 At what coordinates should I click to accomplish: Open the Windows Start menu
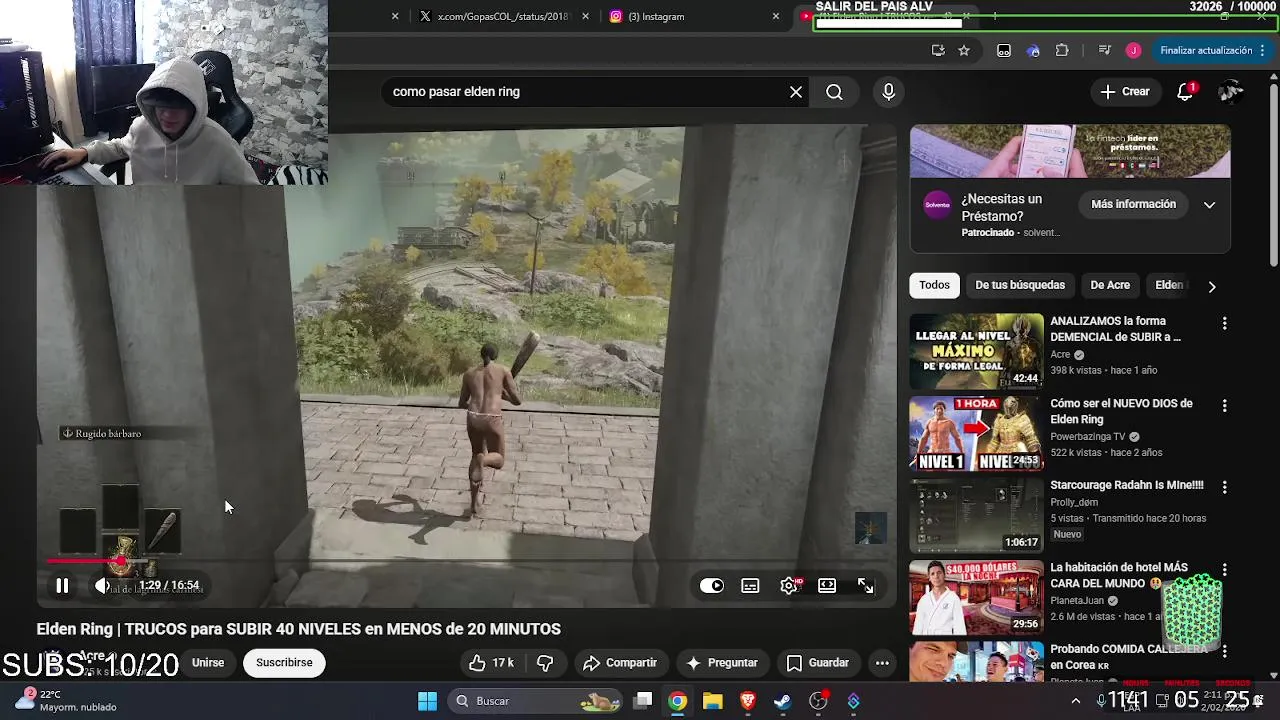point(427,701)
